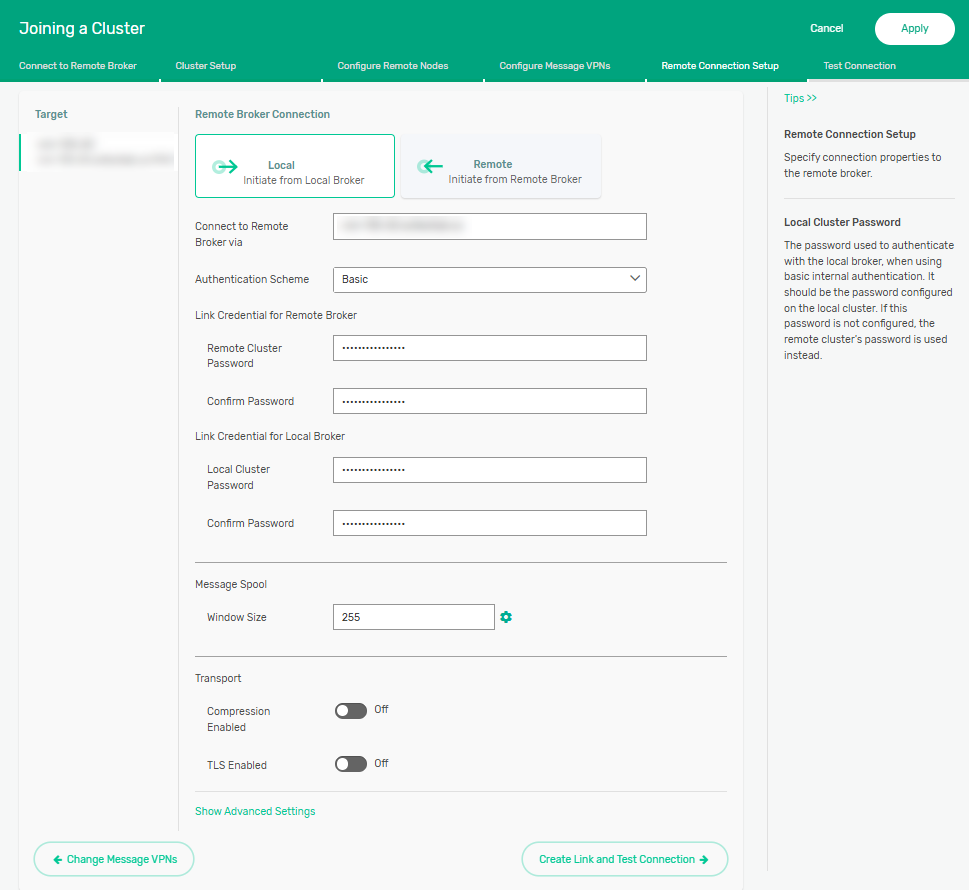This screenshot has height=890, width=969.
Task: Expand Show Advanced Settings
Action: click(x=255, y=811)
